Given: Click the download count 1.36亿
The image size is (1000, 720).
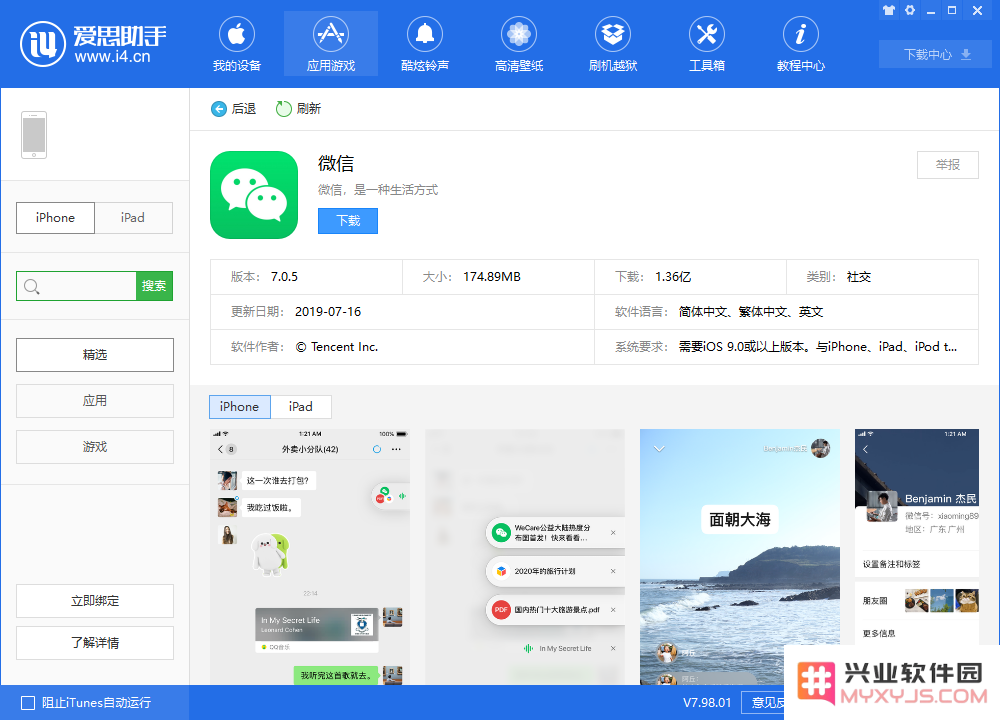Looking at the screenshot, I should point(673,277).
